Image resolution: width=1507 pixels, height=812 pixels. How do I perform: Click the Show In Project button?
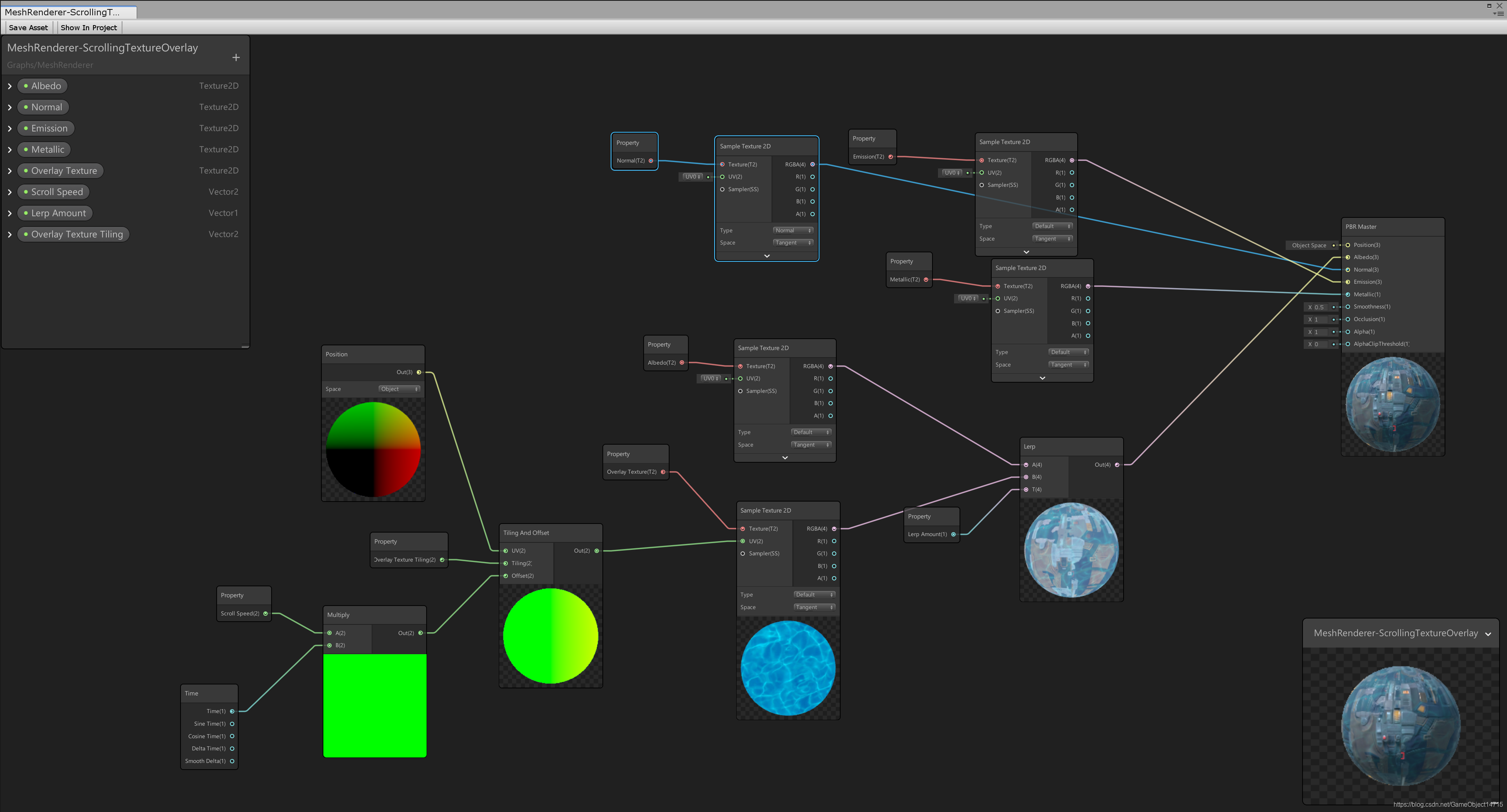[x=88, y=27]
